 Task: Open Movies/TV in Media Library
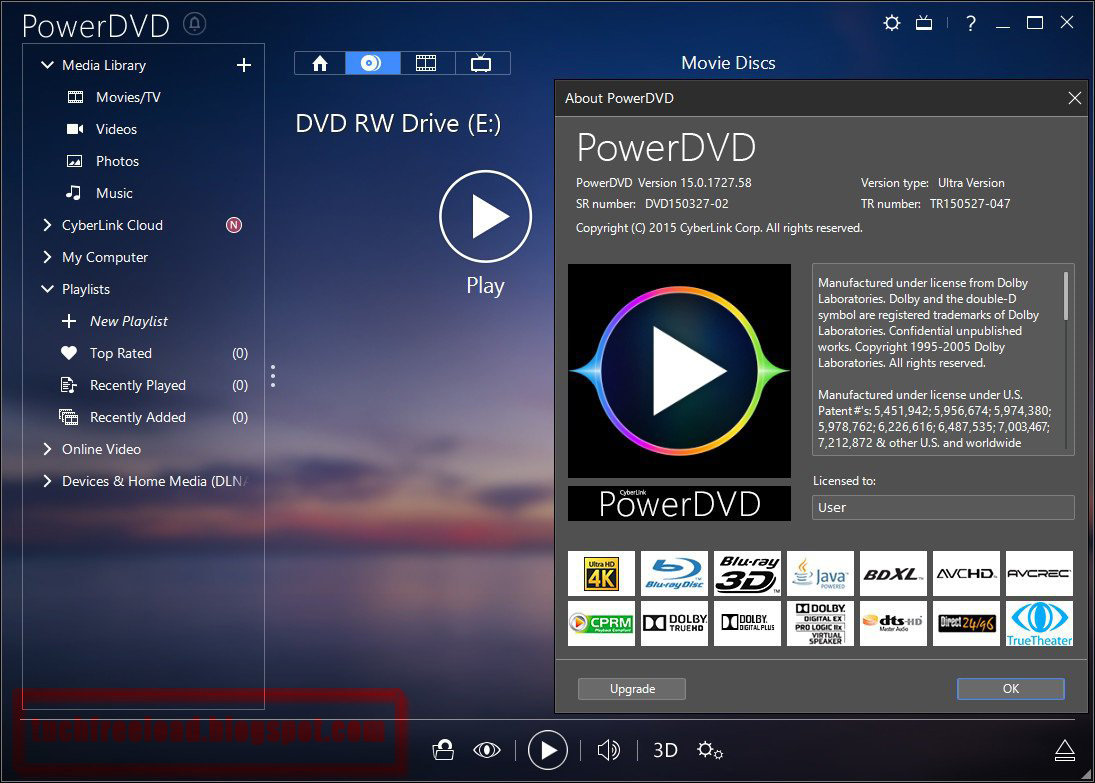pyautogui.click(x=128, y=97)
